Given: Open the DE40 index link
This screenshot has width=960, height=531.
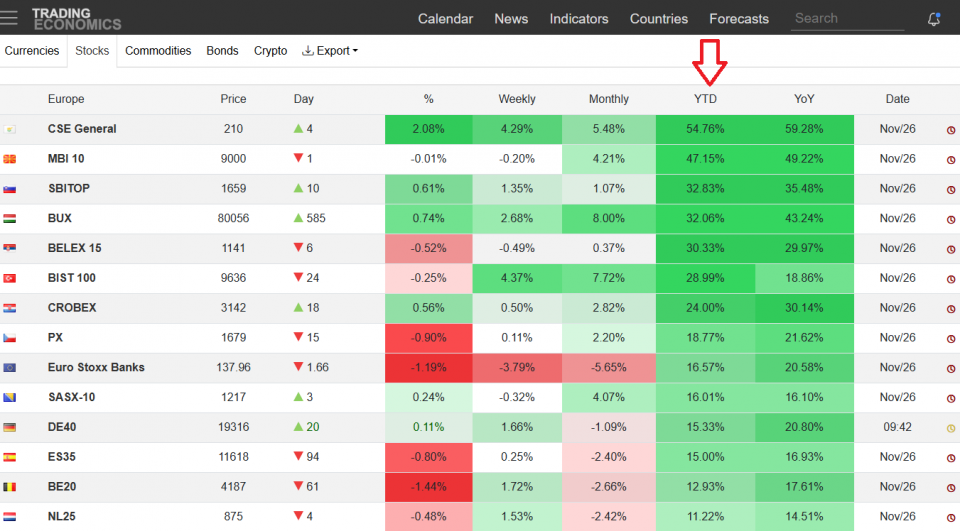Looking at the screenshot, I should (x=62, y=427).
